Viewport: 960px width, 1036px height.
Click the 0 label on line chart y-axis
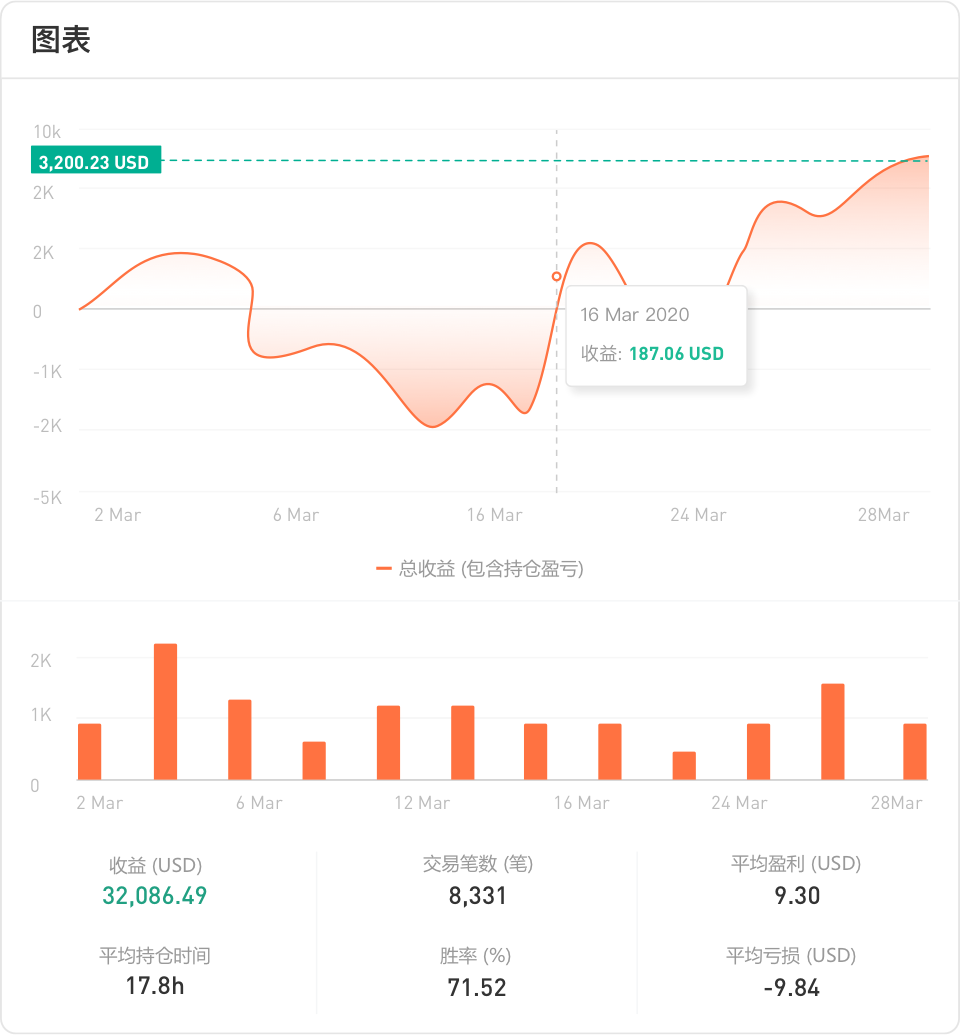coord(38,312)
